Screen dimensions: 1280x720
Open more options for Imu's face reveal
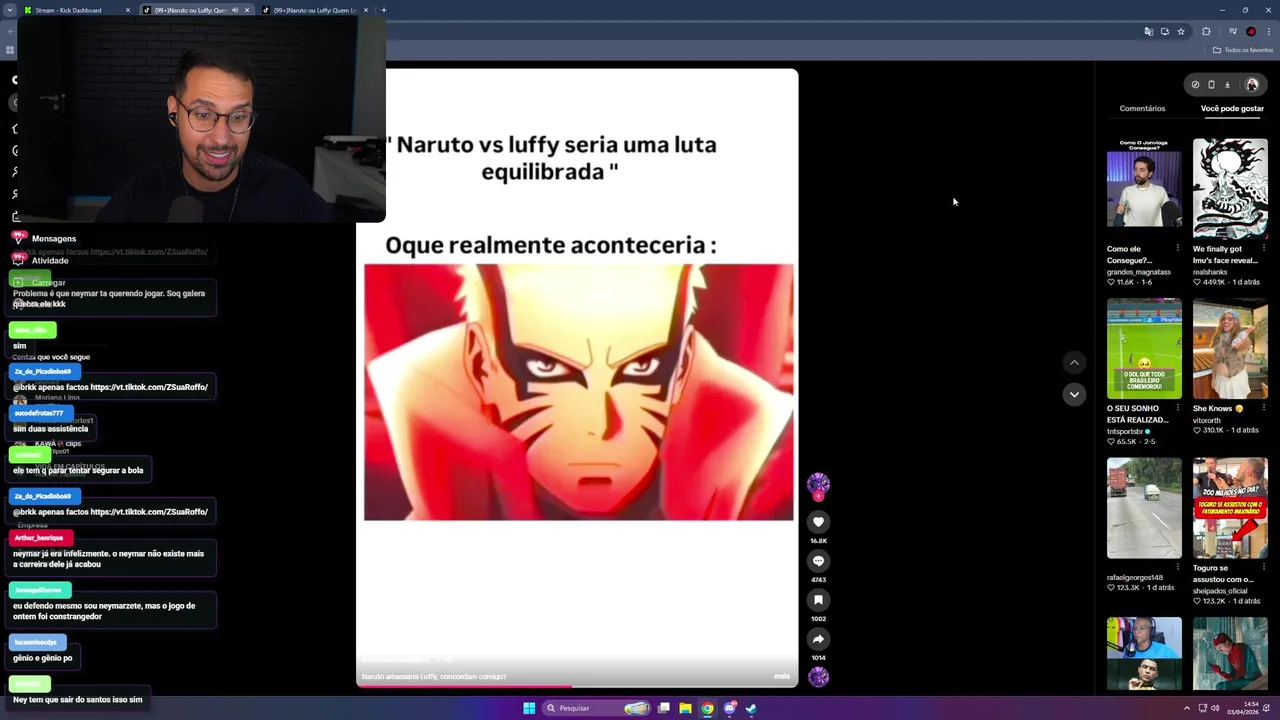1264,248
